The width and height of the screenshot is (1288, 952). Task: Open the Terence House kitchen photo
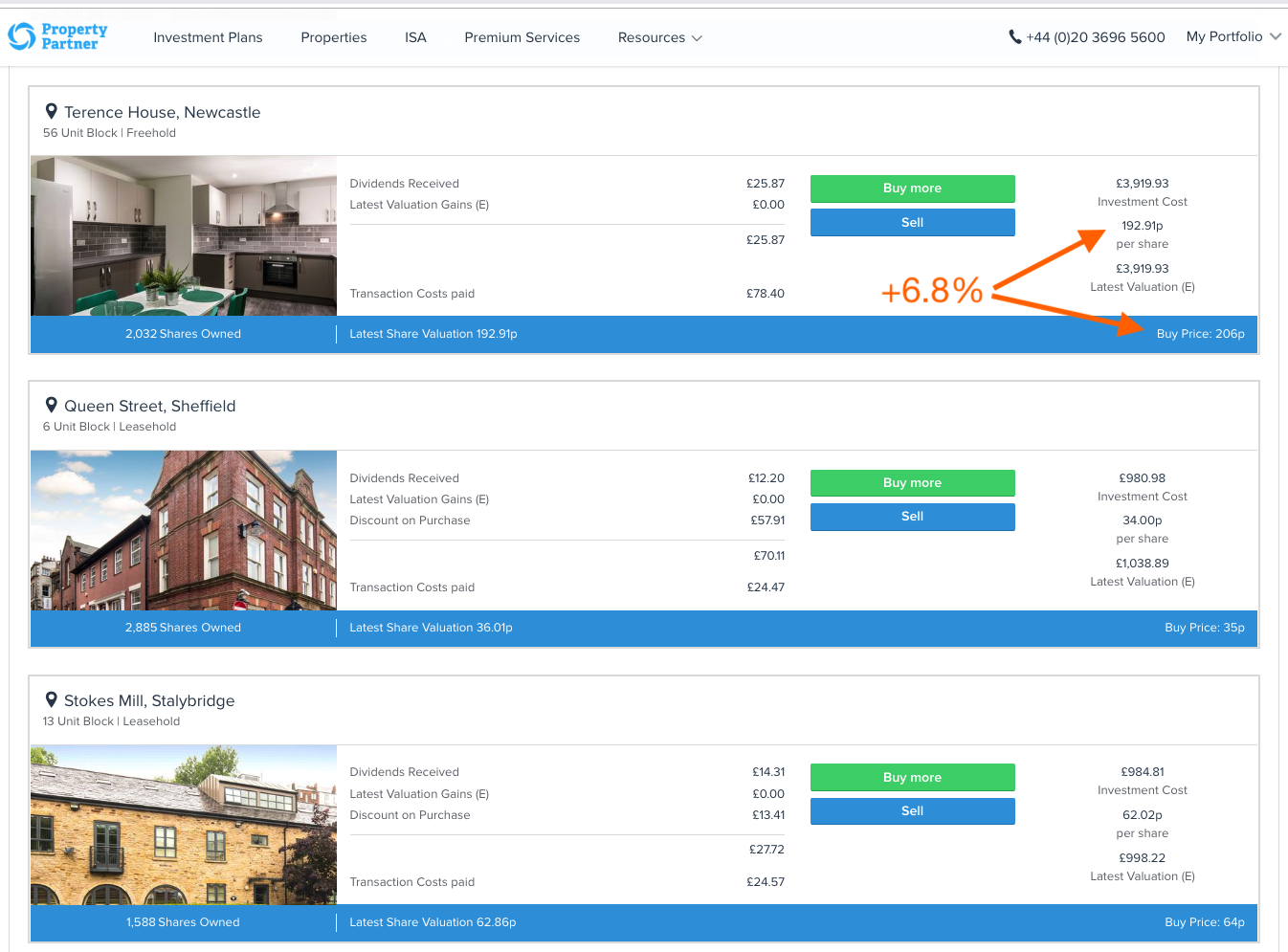(184, 235)
